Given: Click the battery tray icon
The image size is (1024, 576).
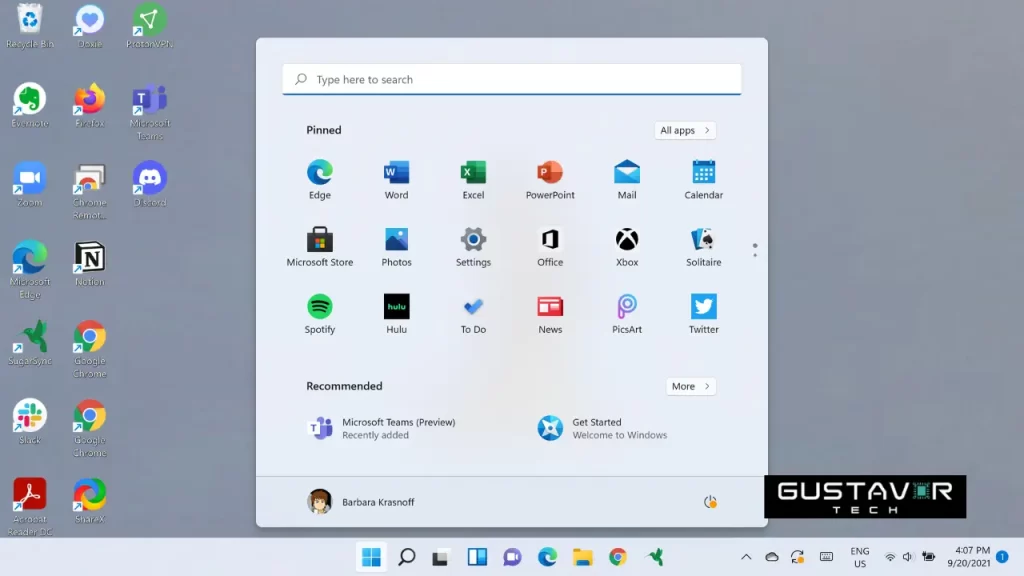Looking at the screenshot, I should pos(928,557).
